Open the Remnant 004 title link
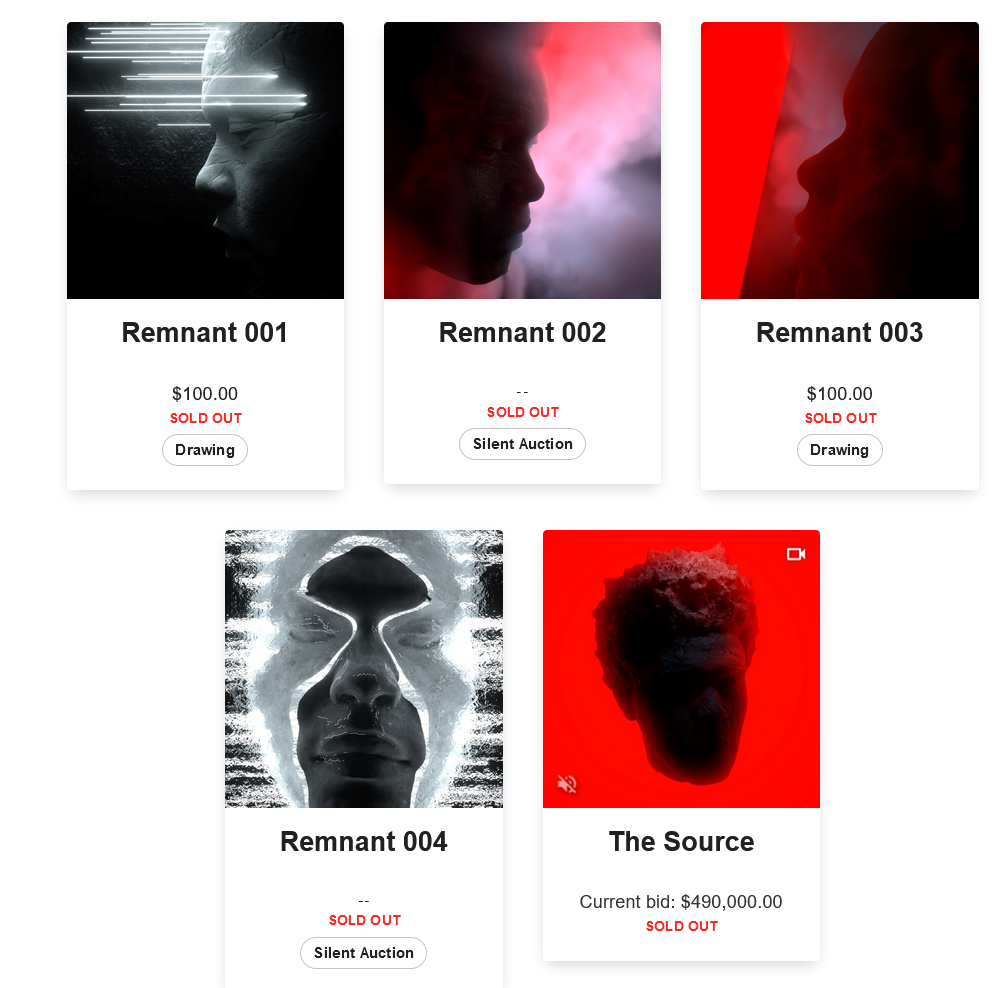The height and width of the screenshot is (988, 1003). pos(363,842)
